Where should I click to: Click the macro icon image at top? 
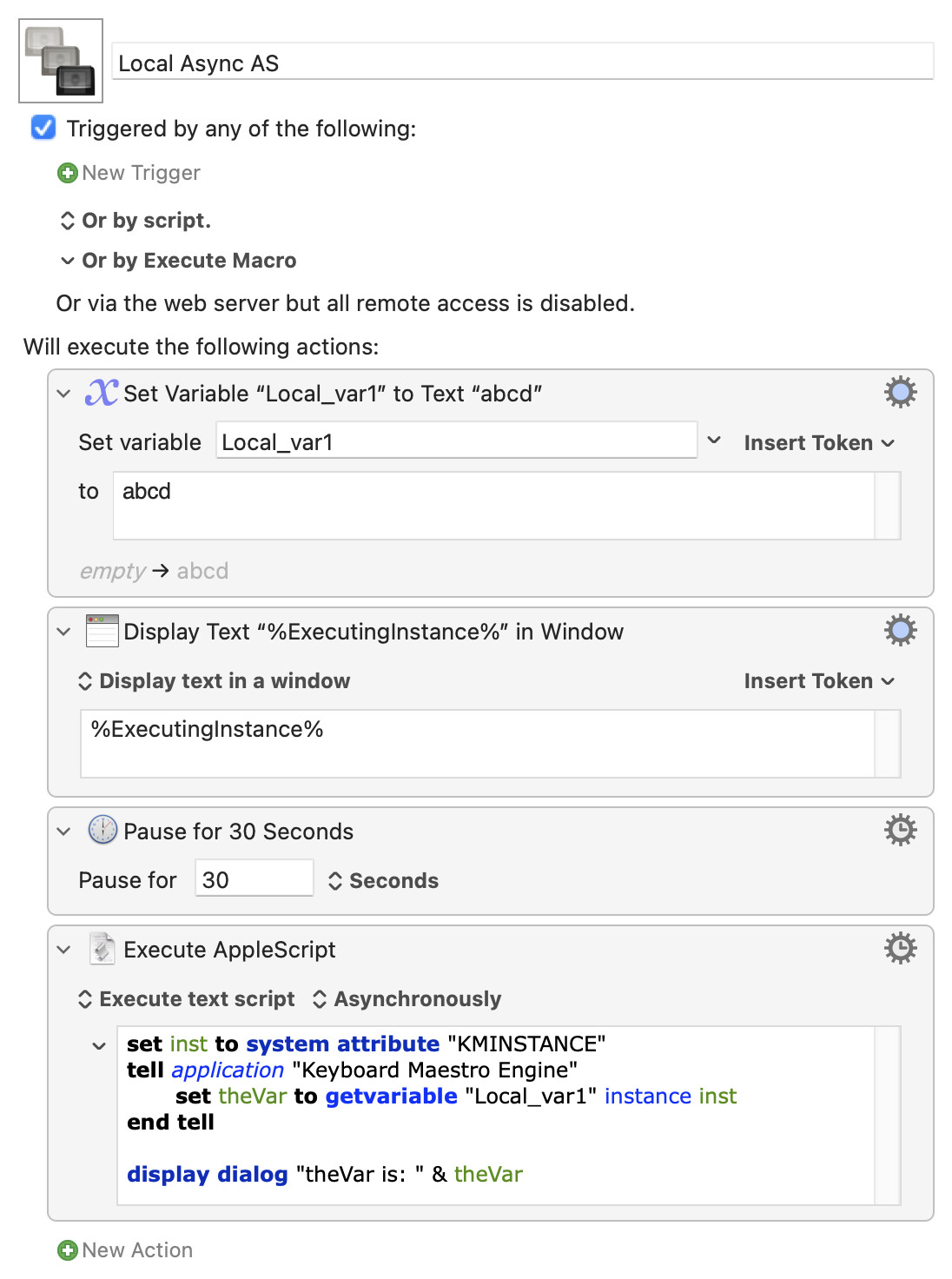[61, 61]
